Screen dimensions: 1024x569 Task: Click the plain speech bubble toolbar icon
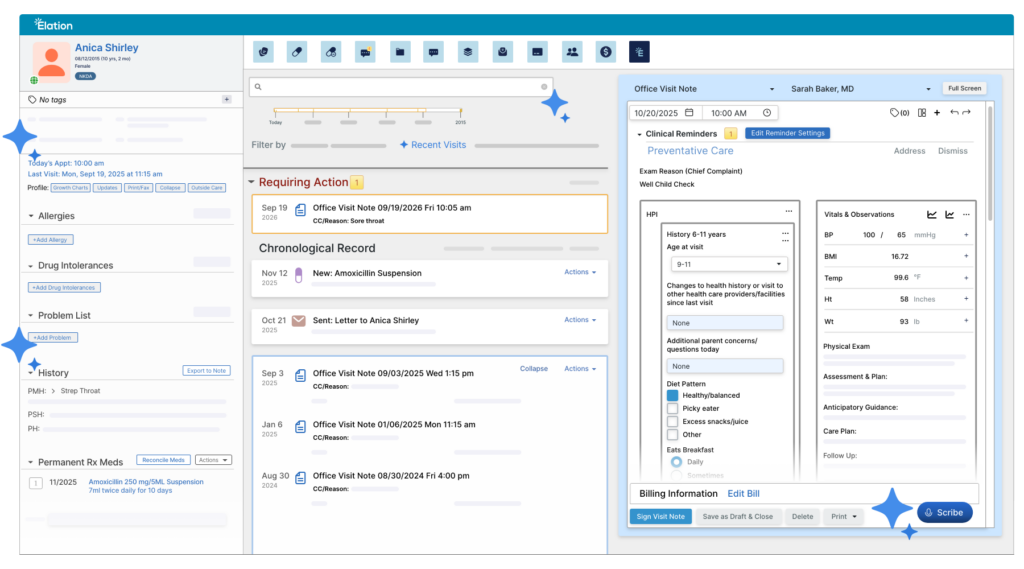pyautogui.click(x=434, y=52)
